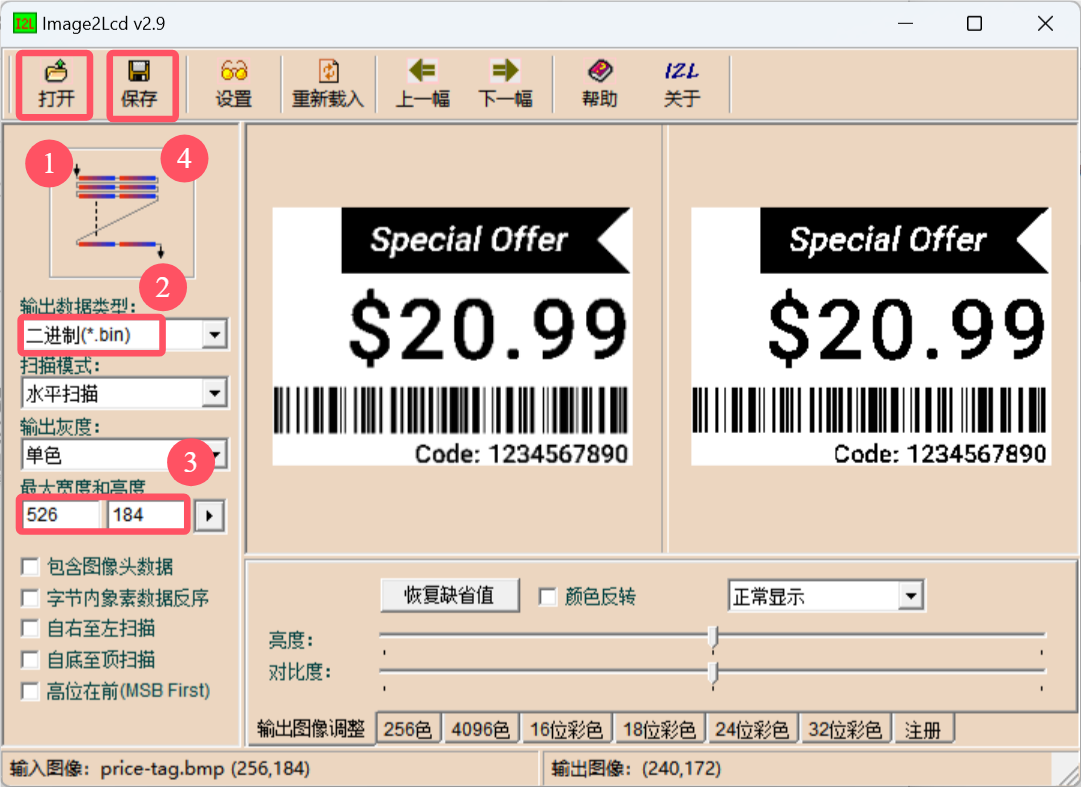The width and height of the screenshot is (1081, 787).
Task: Click Image2Lcd app icon in title bar
Action: point(24,23)
